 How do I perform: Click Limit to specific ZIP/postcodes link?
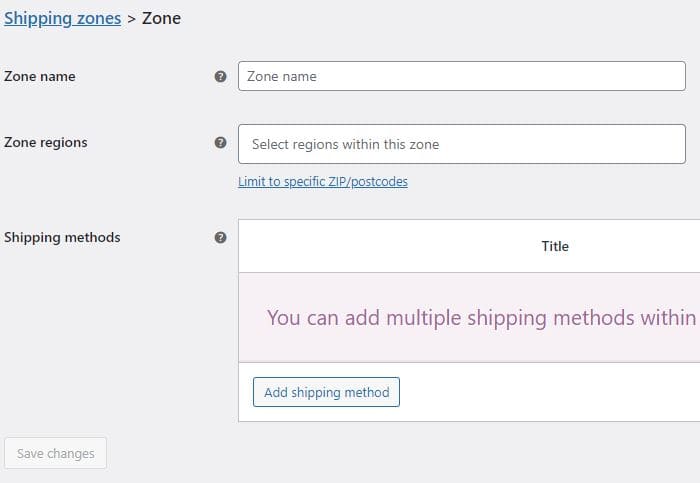pyautogui.click(x=323, y=182)
